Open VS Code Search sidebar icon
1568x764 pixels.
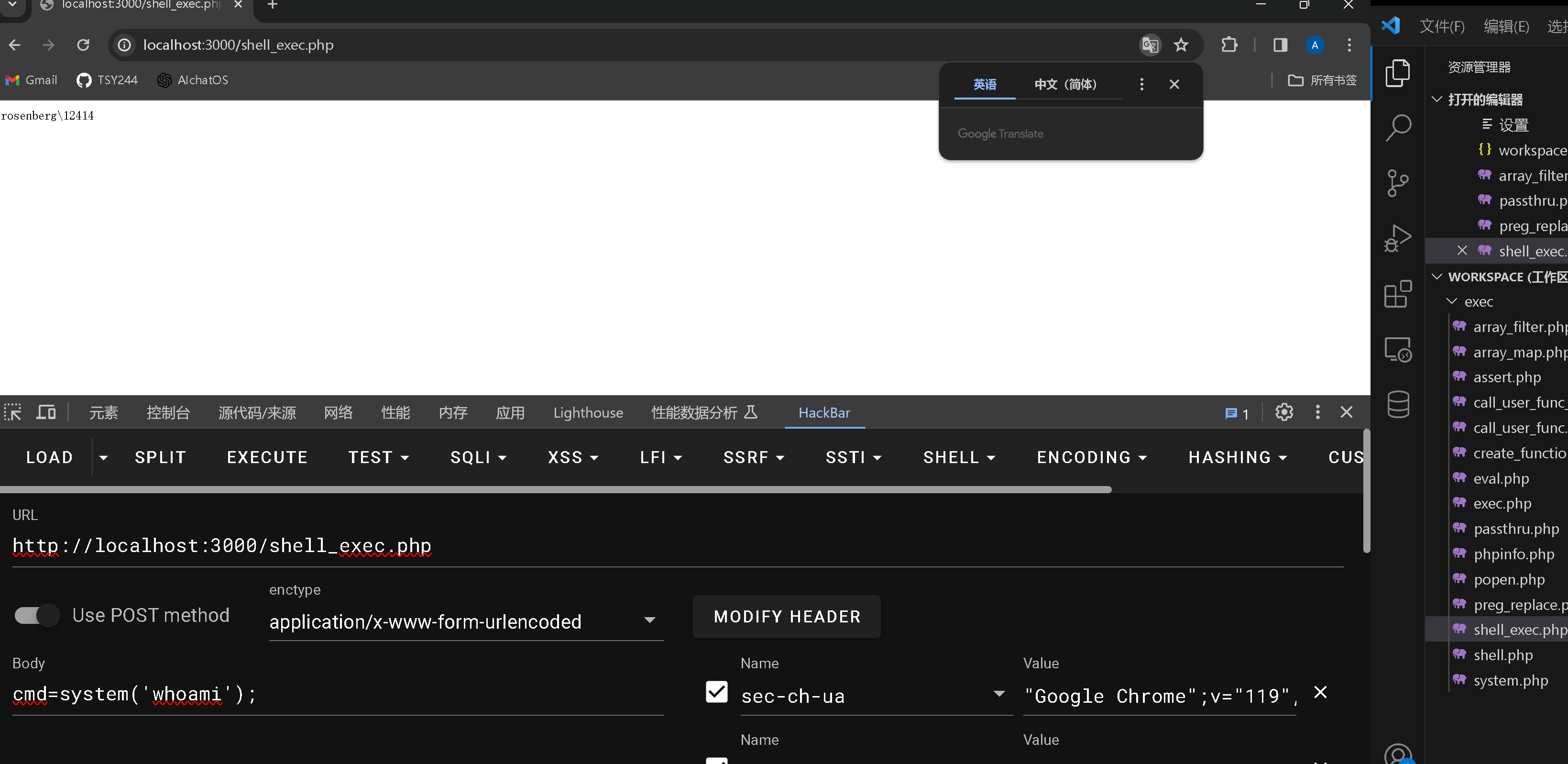pos(1398,127)
